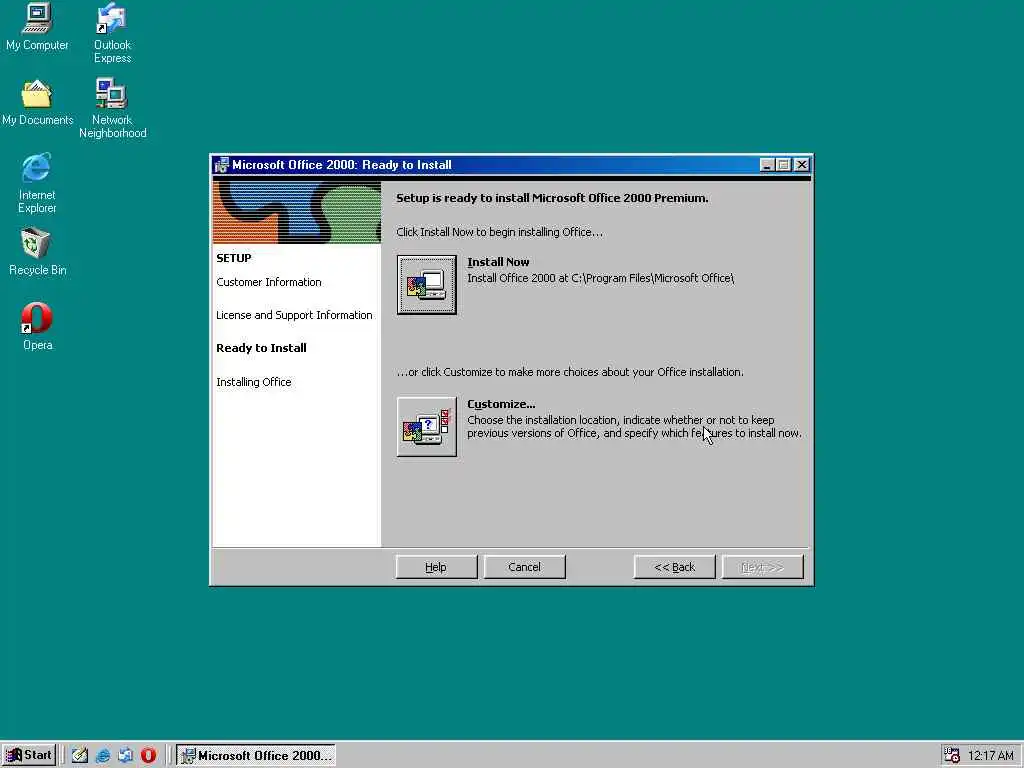Launch Opera from quick launch bar
This screenshot has height=768, width=1024.
[x=148, y=755]
